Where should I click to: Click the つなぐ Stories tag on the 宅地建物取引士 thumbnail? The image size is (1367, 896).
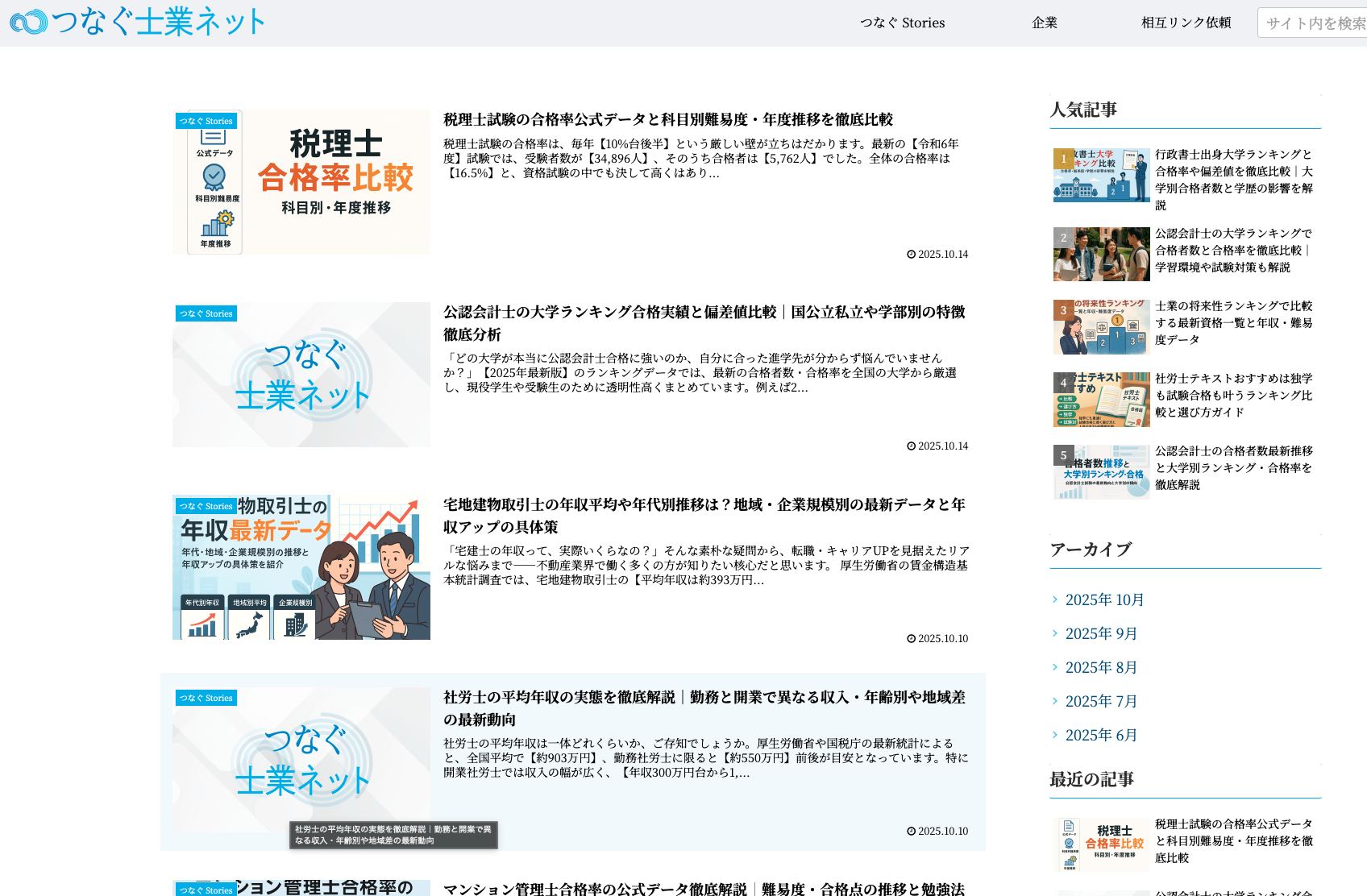click(206, 506)
